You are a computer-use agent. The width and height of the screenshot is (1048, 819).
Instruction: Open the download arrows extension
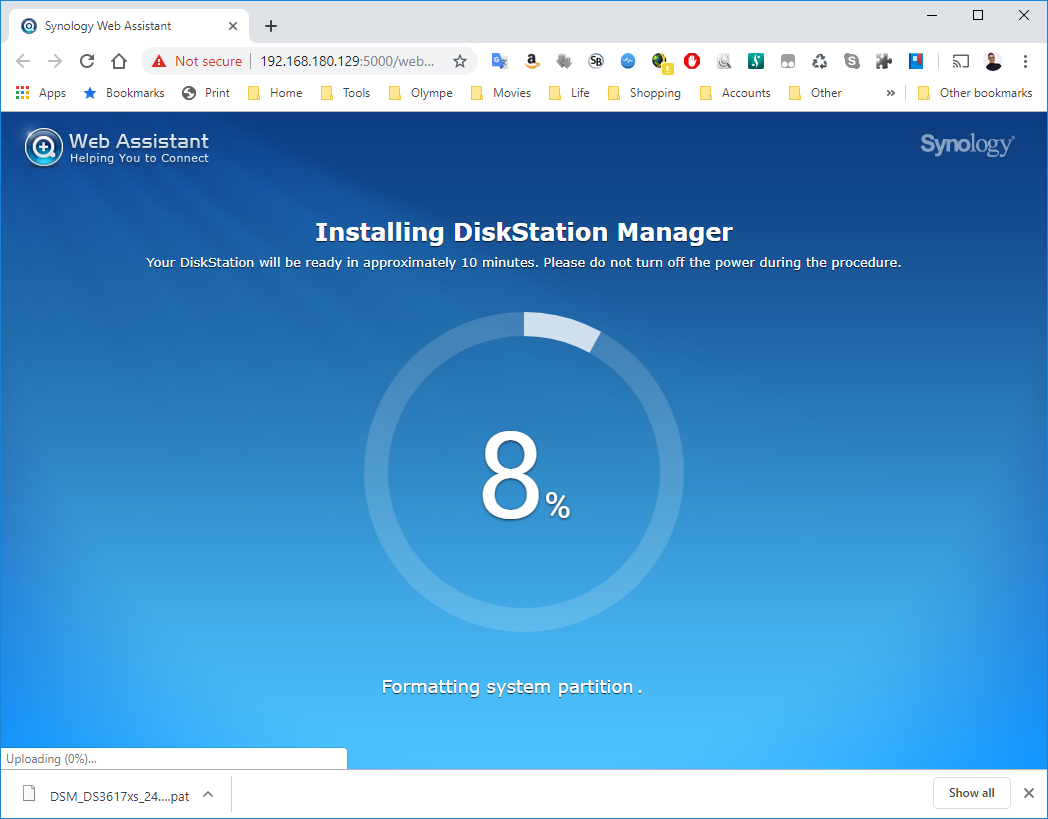563,62
